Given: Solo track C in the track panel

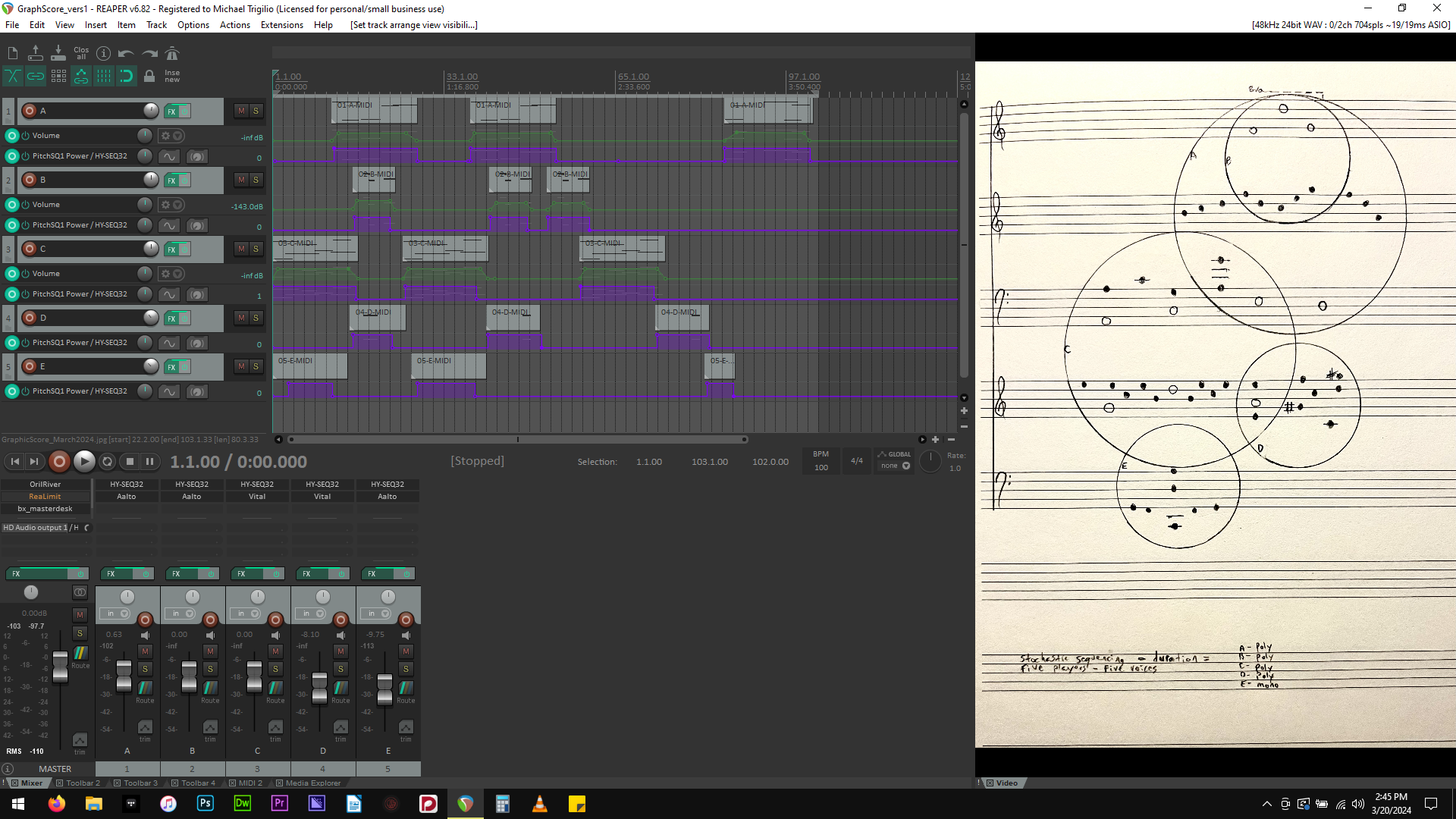Looking at the screenshot, I should tap(256, 249).
